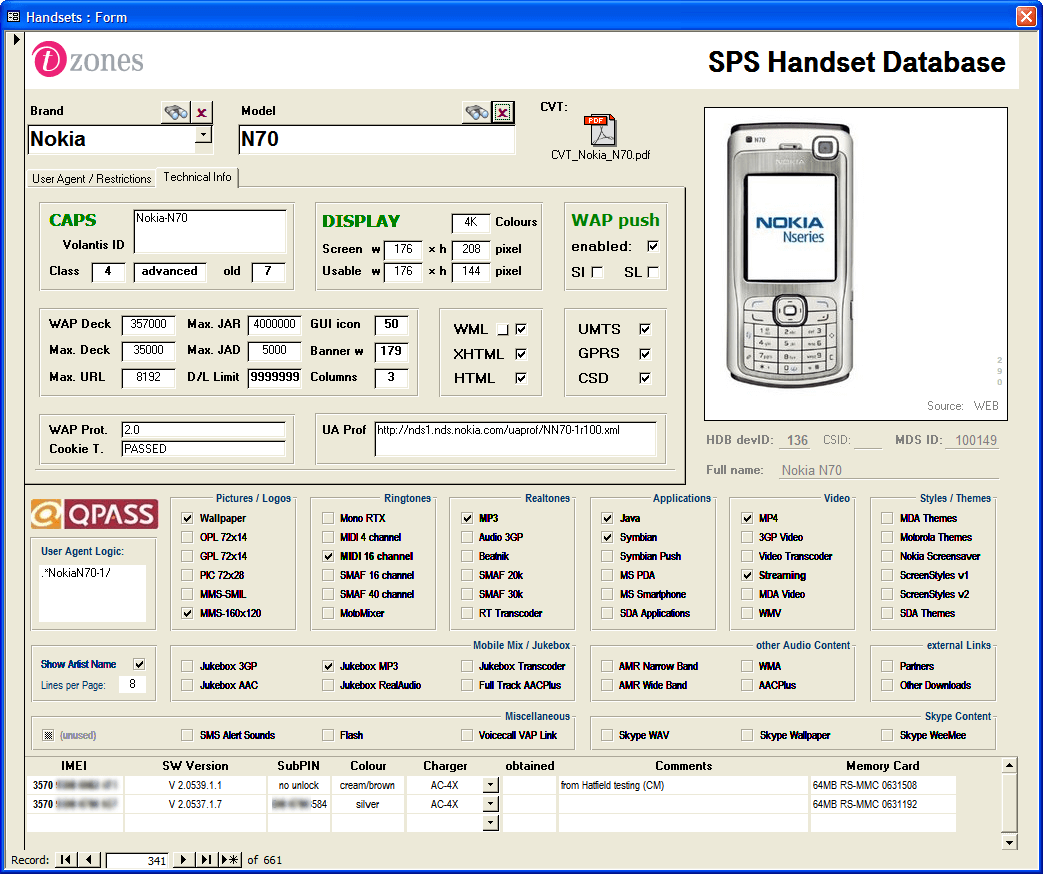This screenshot has height=874, width=1043.
Task: Select the Technical Info tab
Action: pyautogui.click(x=197, y=177)
